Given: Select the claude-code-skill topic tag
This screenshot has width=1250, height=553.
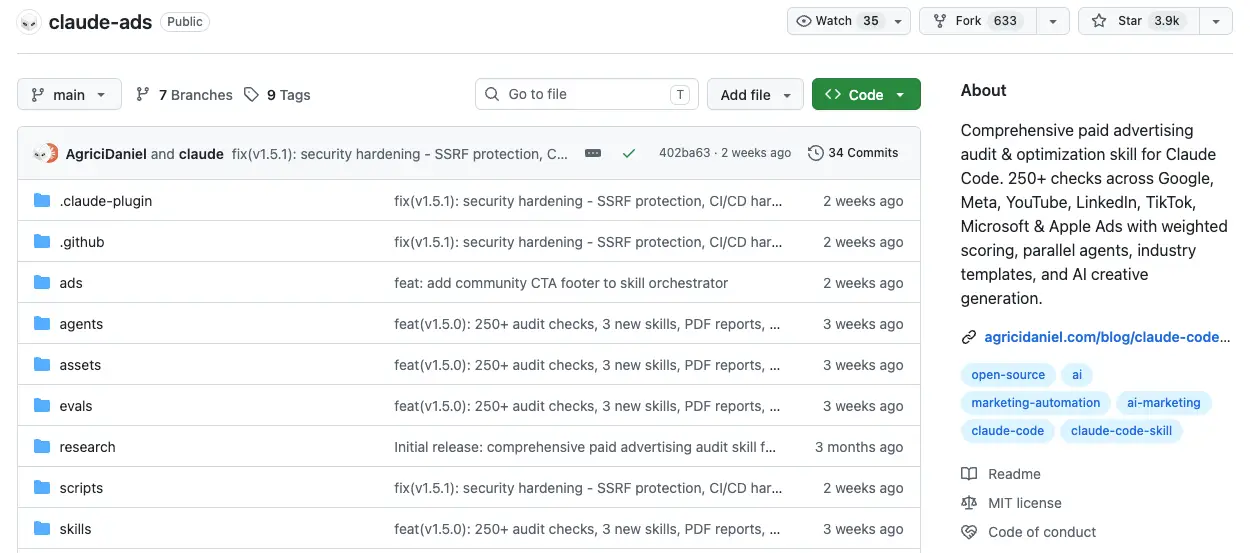Looking at the screenshot, I should 1122,431.
